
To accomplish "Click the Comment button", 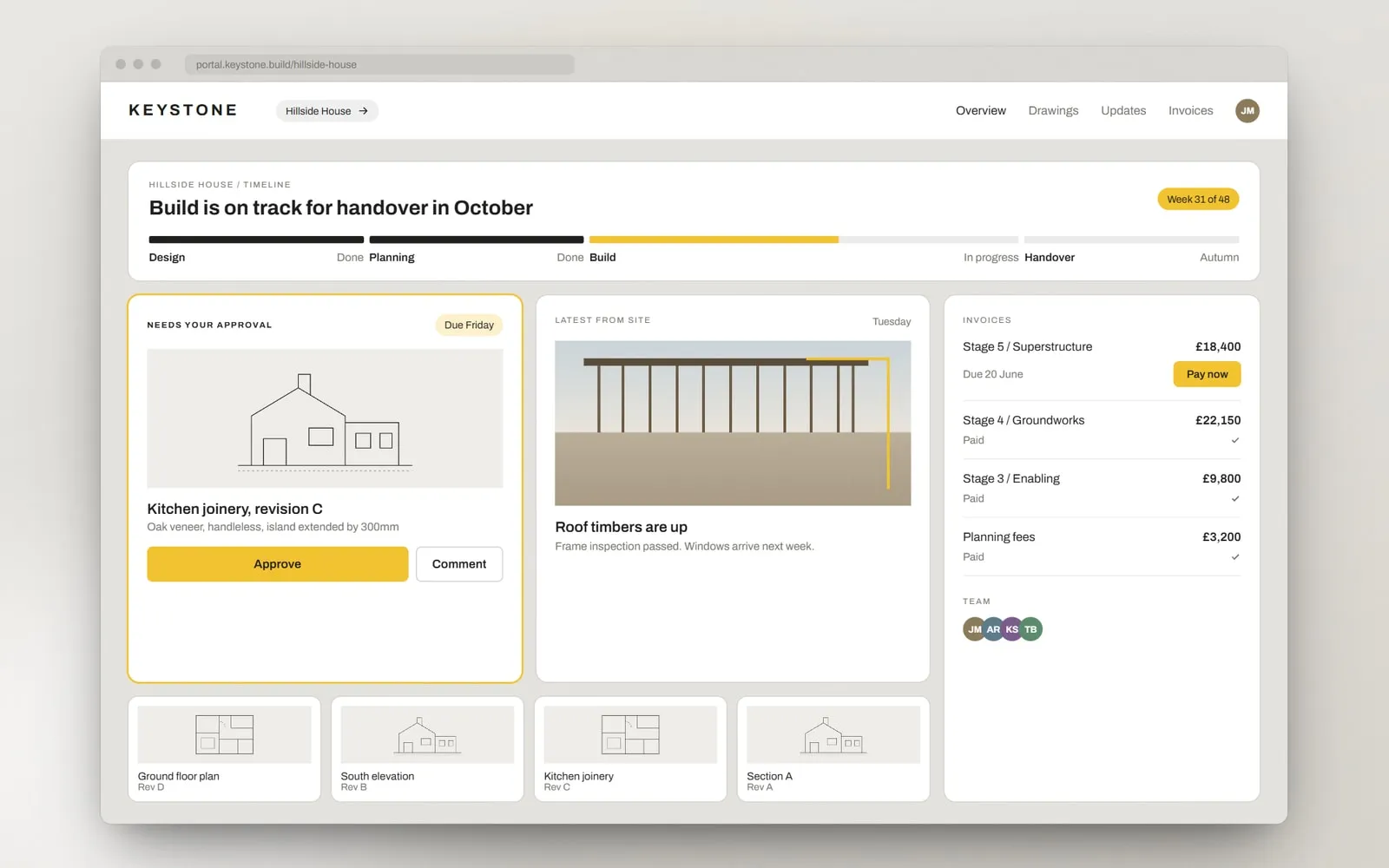I will click(x=459, y=564).
